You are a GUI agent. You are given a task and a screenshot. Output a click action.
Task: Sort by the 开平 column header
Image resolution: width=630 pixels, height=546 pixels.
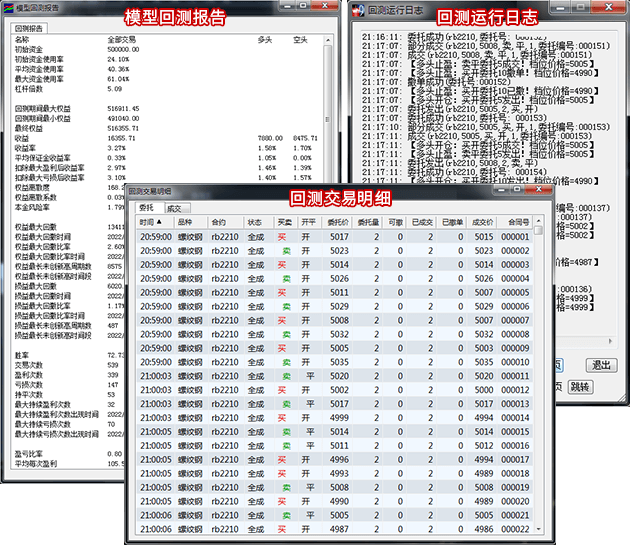click(310, 222)
